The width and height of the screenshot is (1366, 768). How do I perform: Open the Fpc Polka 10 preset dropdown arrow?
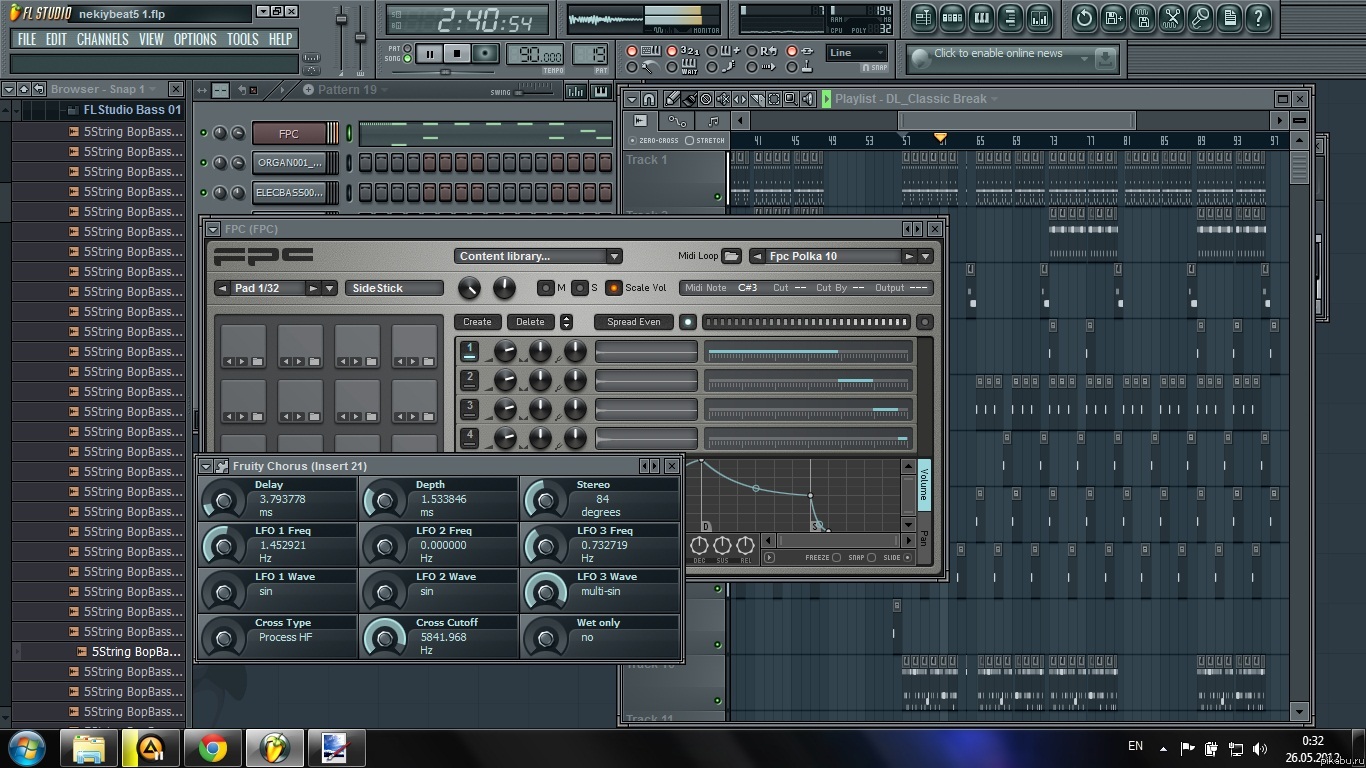(x=926, y=256)
